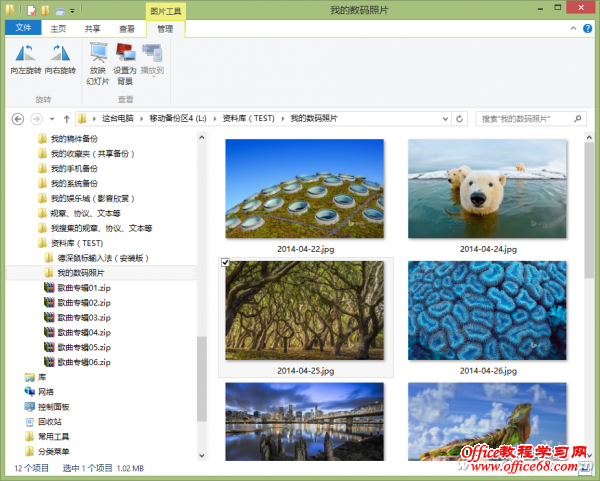Click the New folder quick access icon
The height and width of the screenshot is (481, 600).
click(x=46, y=10)
